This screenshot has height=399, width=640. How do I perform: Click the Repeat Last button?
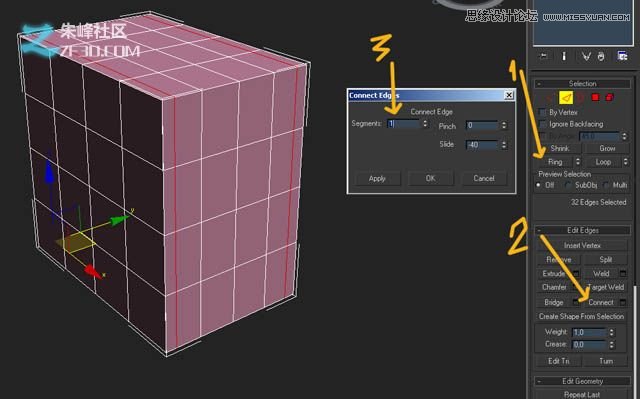click(582, 394)
